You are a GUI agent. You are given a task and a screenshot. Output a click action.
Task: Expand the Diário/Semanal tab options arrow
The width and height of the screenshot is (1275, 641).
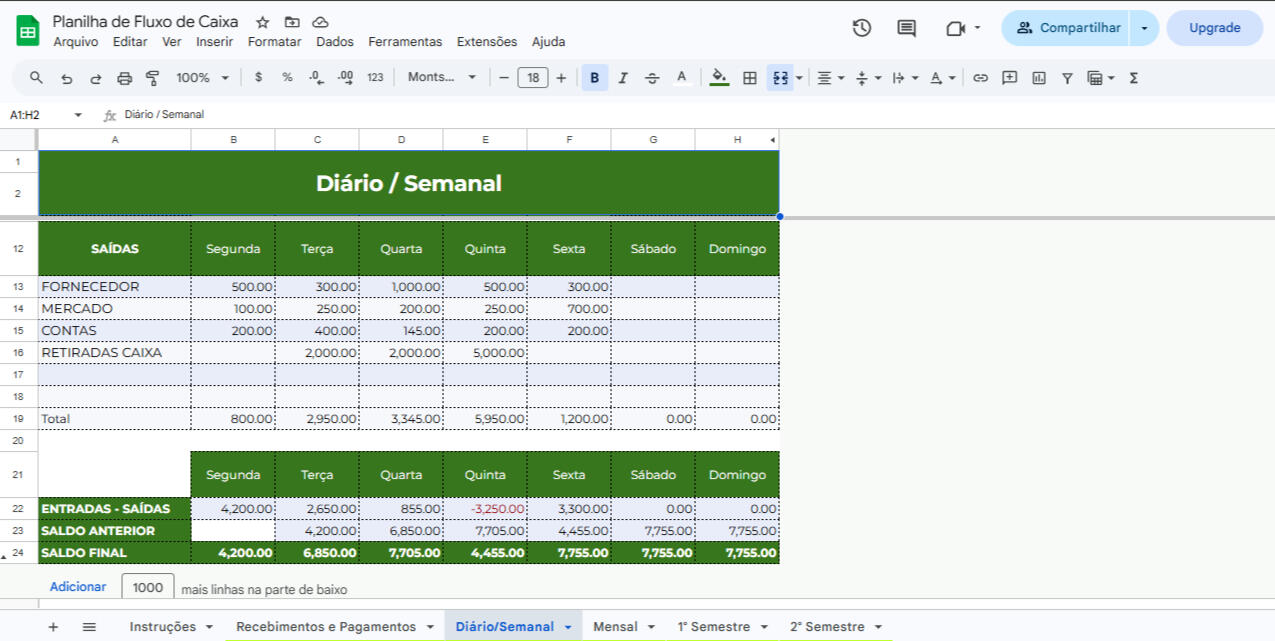[x=568, y=627]
